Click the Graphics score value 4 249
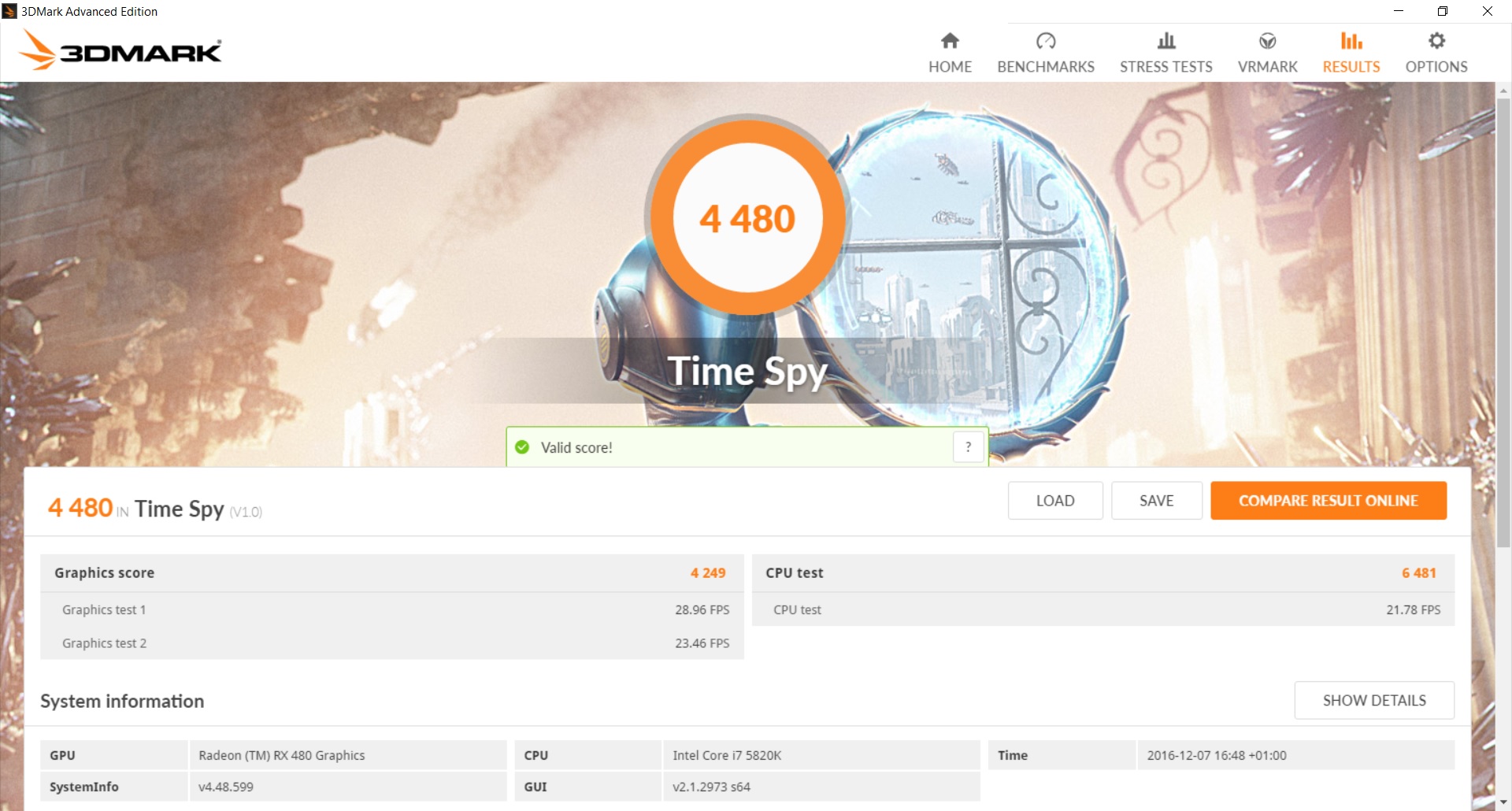 click(x=708, y=573)
